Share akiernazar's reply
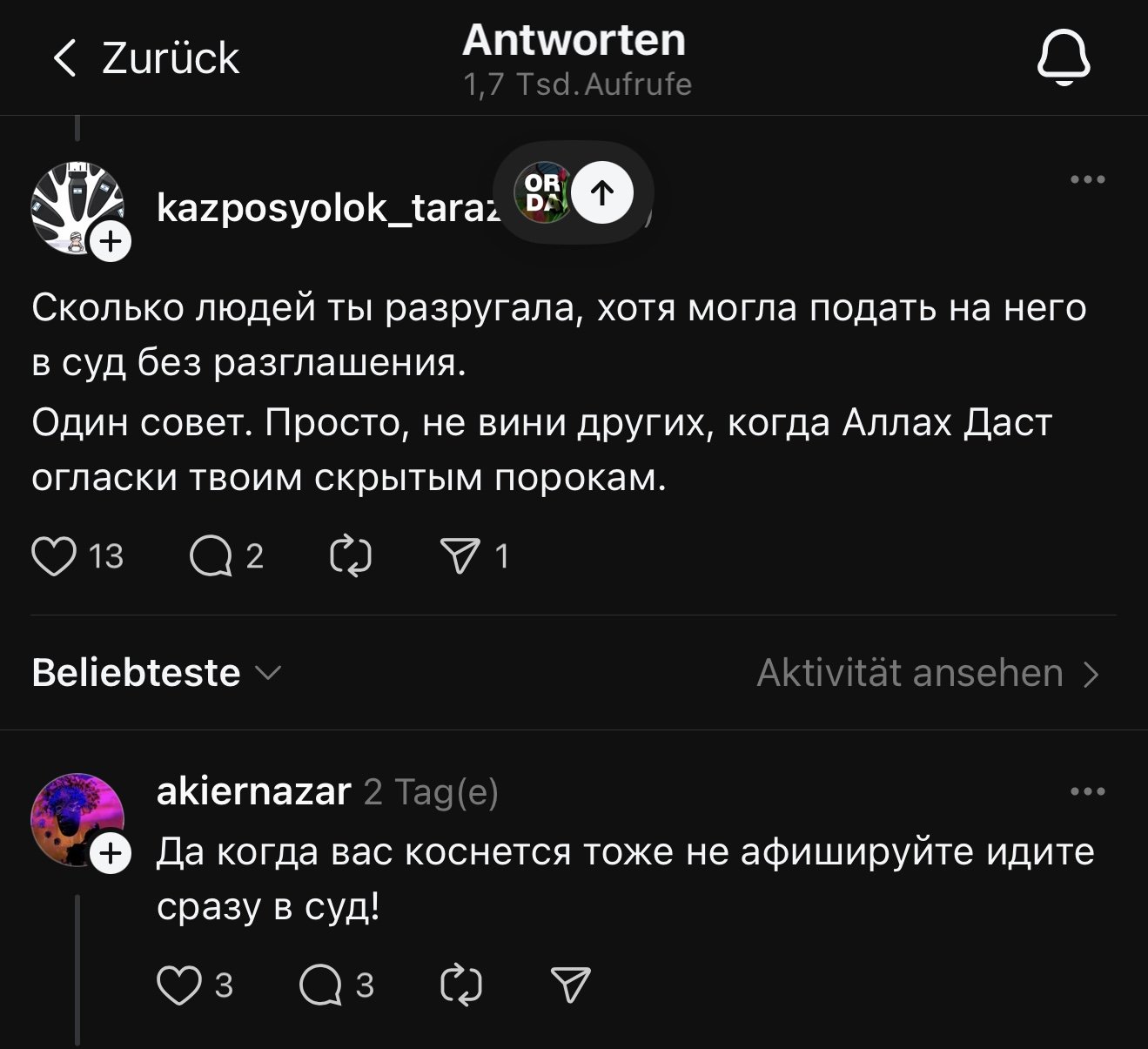Image resolution: width=1148 pixels, height=1049 pixels. [x=571, y=985]
